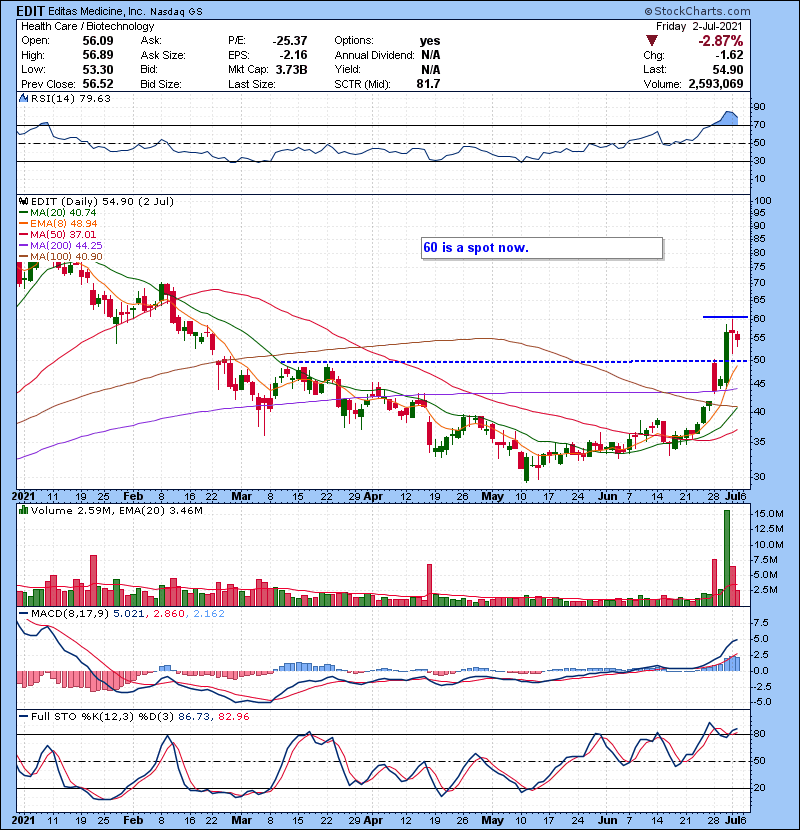Click the MACD signal value 2.860
Viewport: 800px width, 830px height.
[x=168, y=614]
